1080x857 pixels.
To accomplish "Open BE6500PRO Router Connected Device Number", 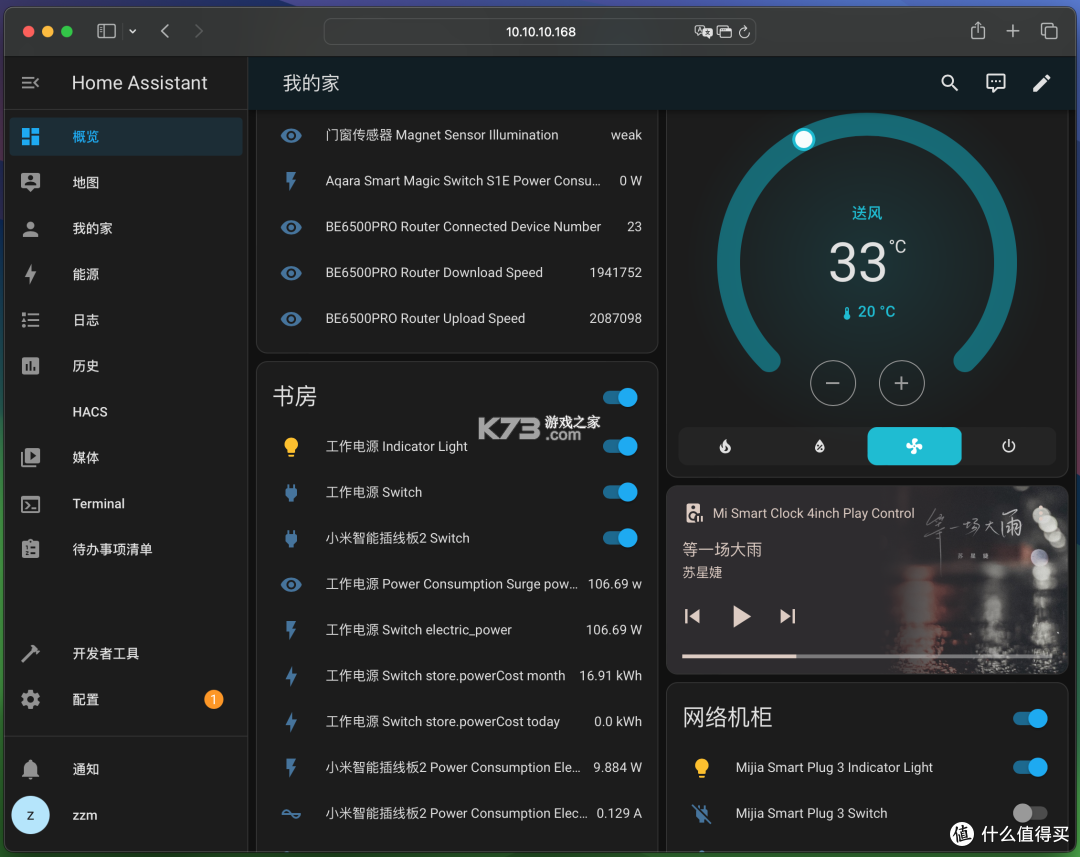I will [463, 227].
